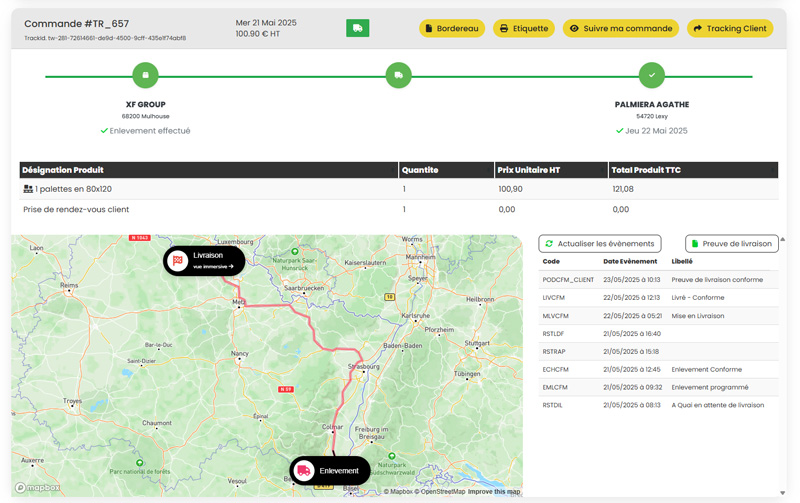Click the file icon on Preuve de livraison
Viewport: 800px width, 503px height.
[x=694, y=244]
